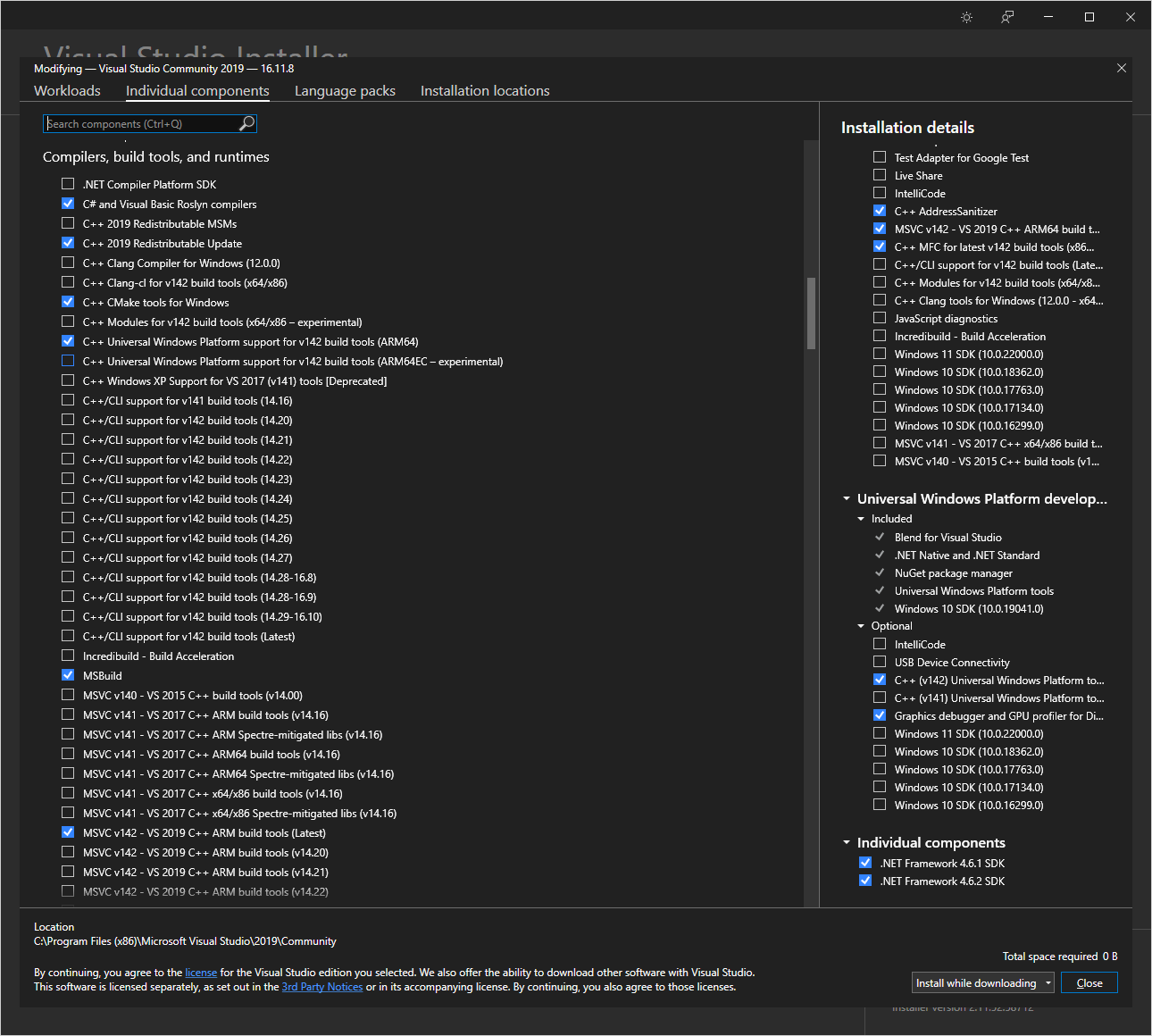The image size is (1152, 1036).
Task: Open the license link
Action: [201, 973]
